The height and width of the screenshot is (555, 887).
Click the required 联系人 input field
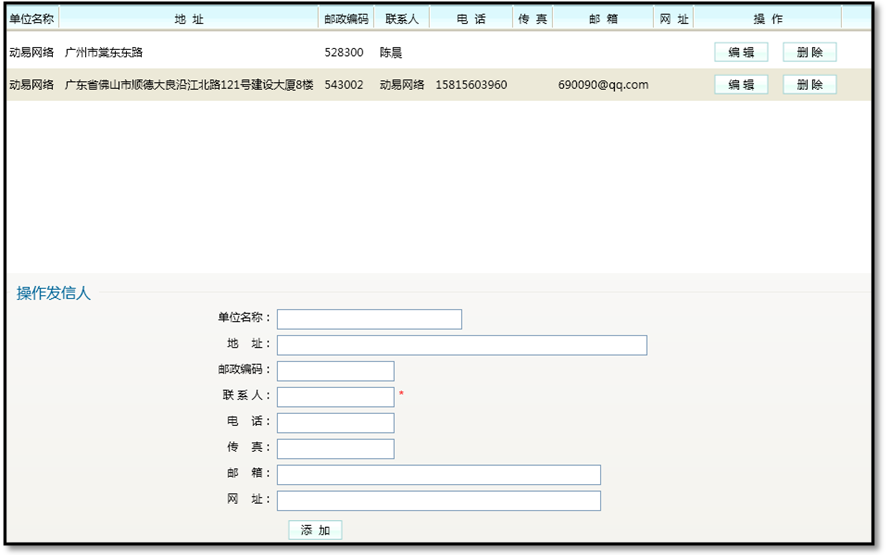[335, 397]
